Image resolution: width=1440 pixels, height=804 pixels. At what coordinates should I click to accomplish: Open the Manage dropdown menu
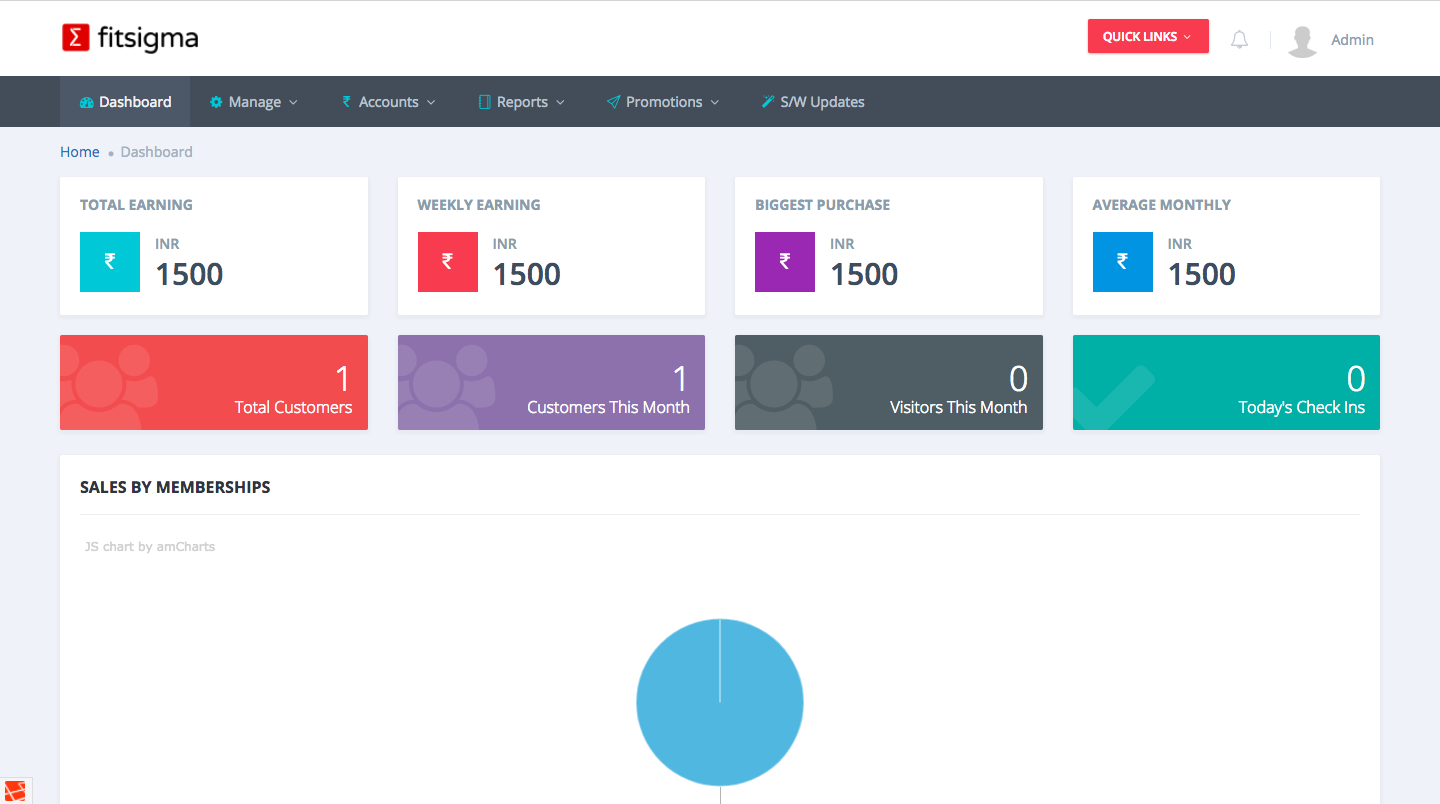pos(254,102)
